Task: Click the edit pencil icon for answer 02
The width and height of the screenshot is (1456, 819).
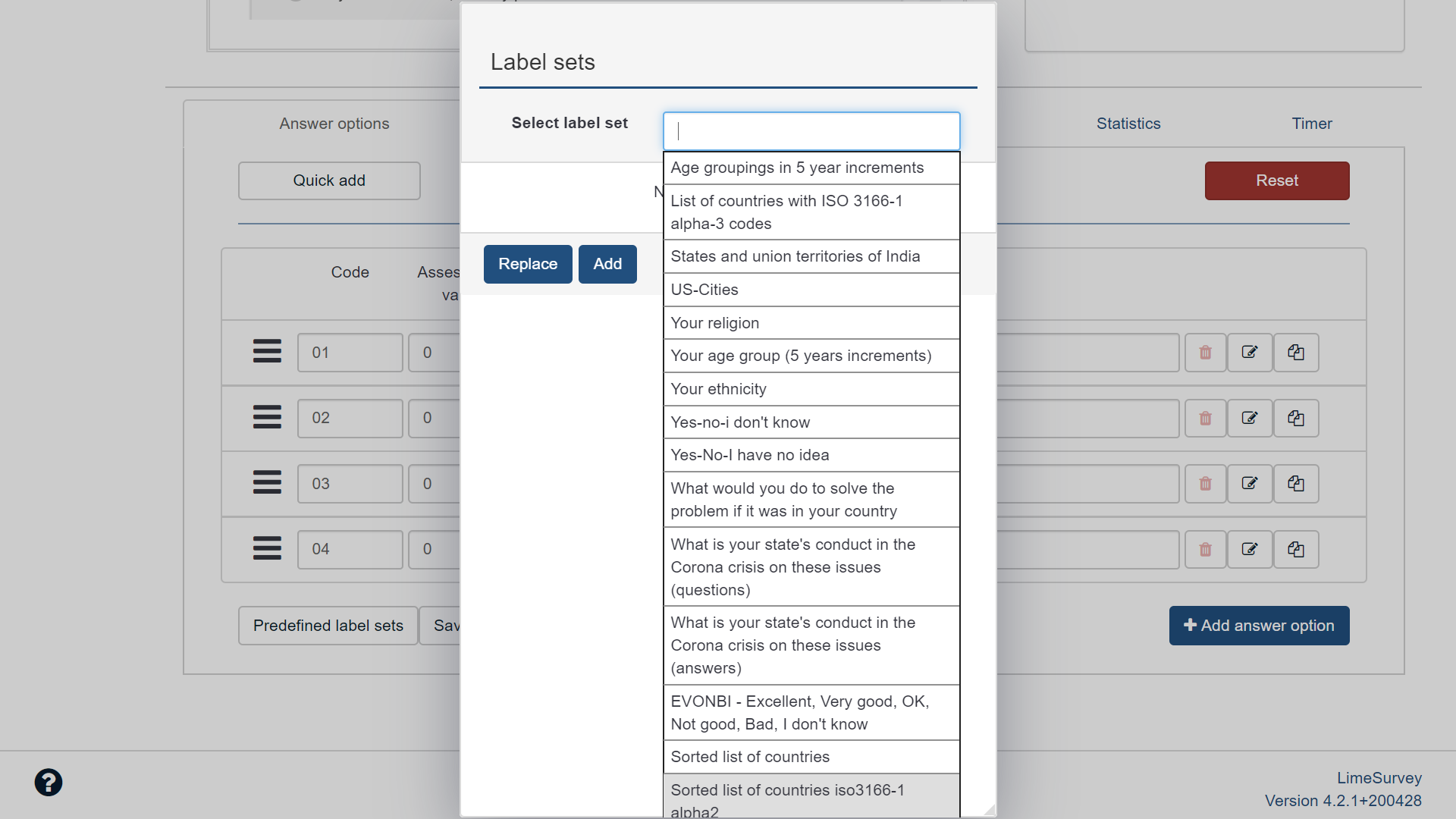Action: click(x=1250, y=418)
